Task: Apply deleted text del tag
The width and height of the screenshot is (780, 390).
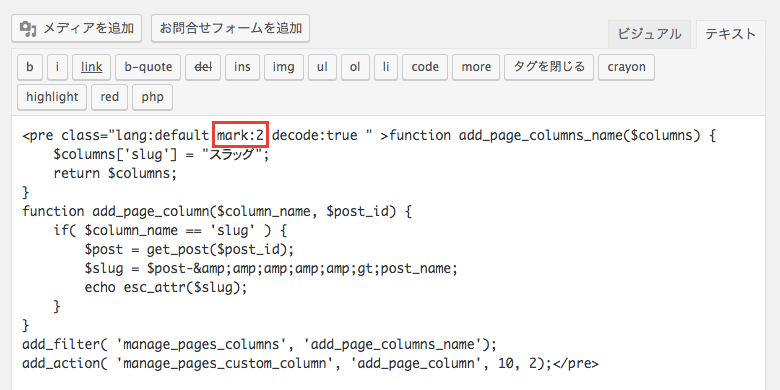Action: tap(203, 67)
